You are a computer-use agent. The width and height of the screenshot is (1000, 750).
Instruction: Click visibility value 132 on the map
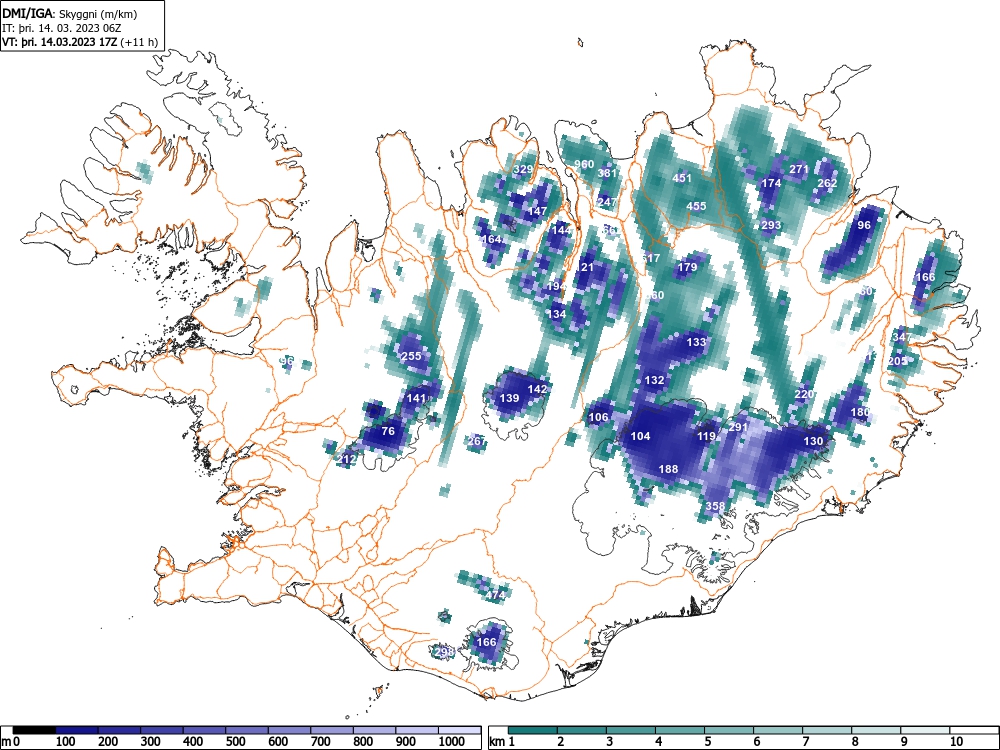pos(654,379)
